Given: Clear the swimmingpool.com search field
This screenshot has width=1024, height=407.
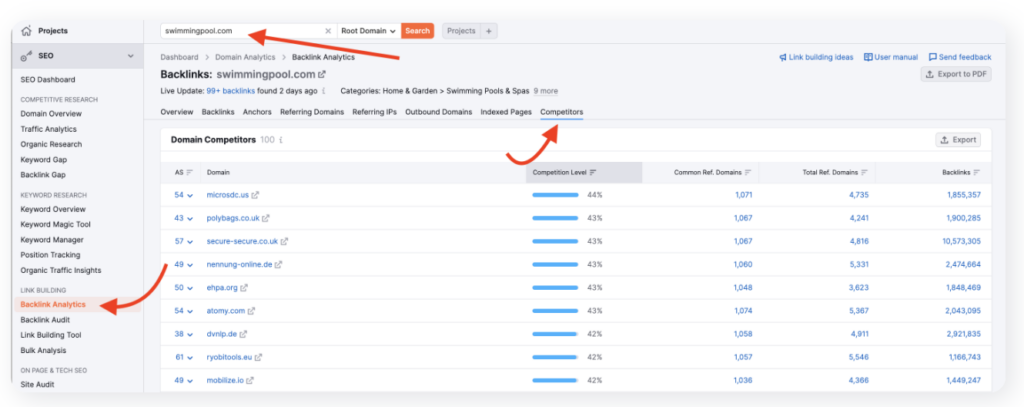Looking at the screenshot, I should [328, 31].
